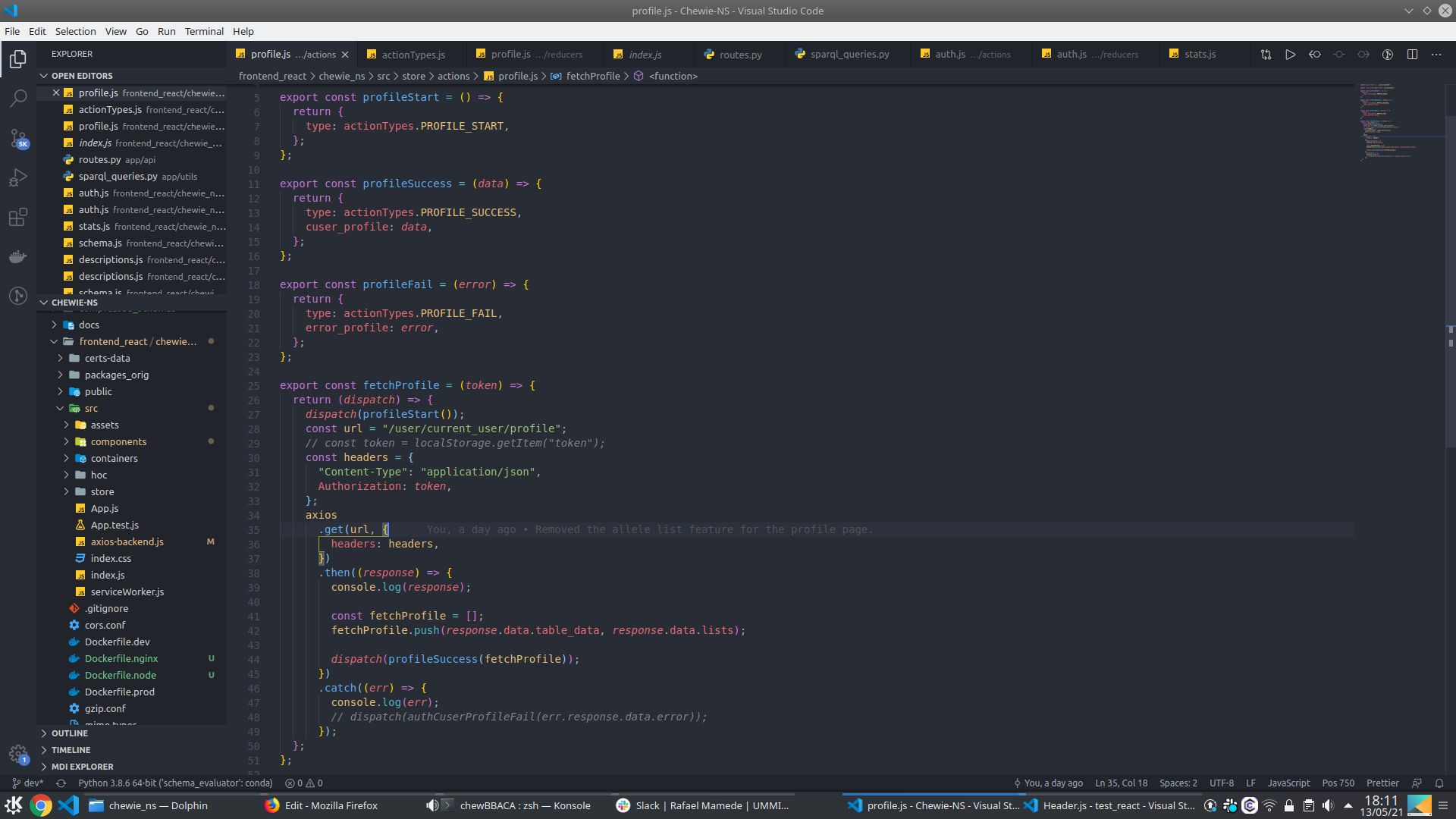Screen dimensions: 1456x819
Task: Open notifications bell in status bar
Action: pyautogui.click(x=1439, y=783)
